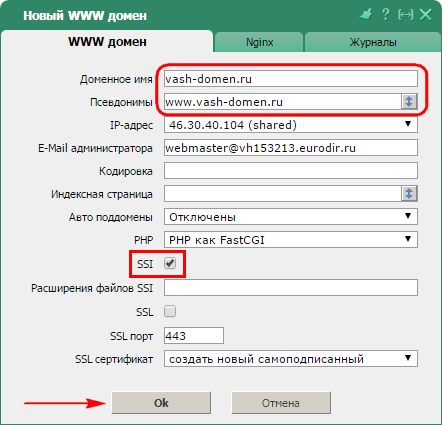Click the pin icon in title bar
This screenshot has width=442, height=425.
point(366,15)
